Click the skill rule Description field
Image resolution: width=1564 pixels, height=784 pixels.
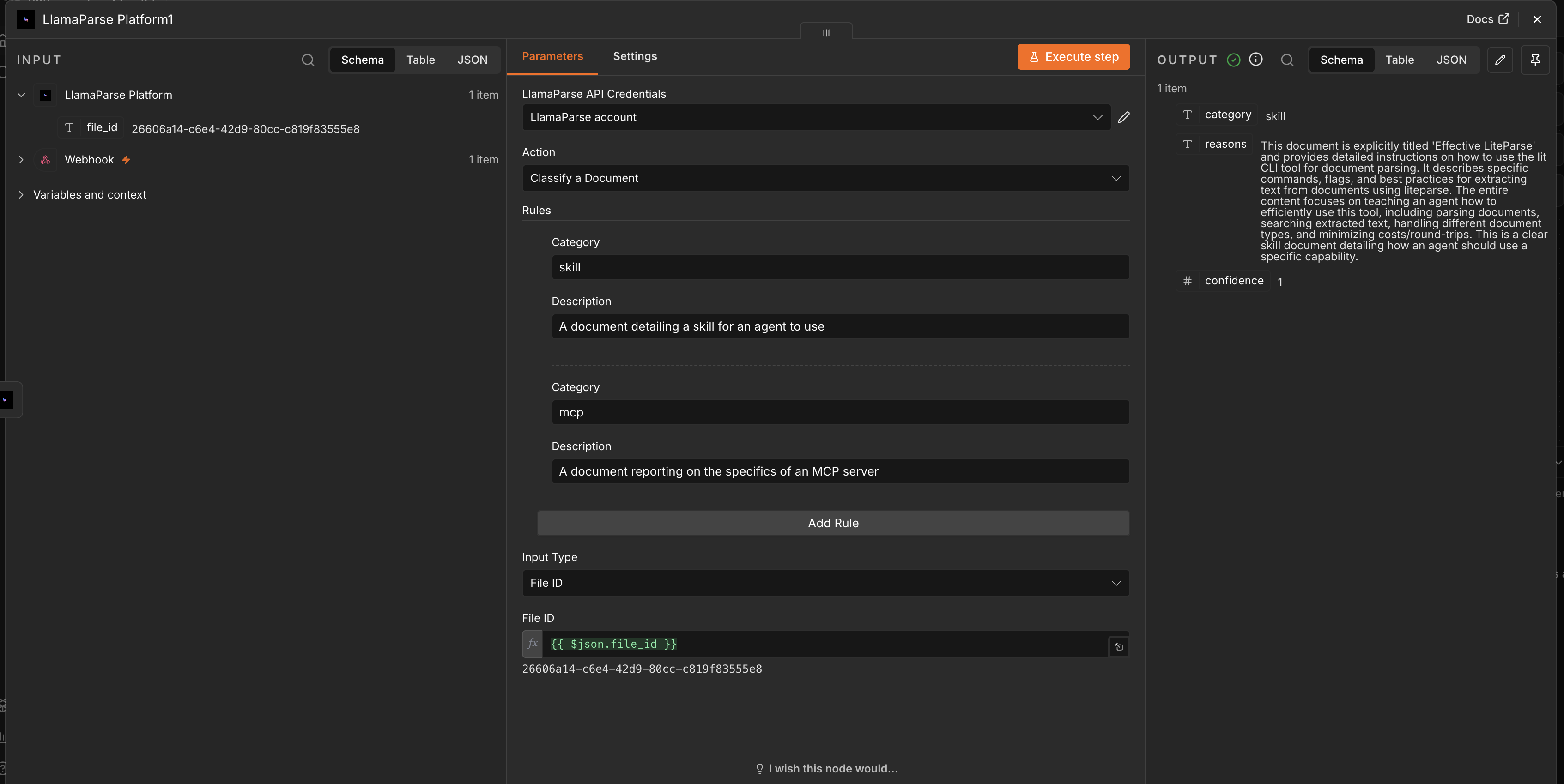[840, 326]
